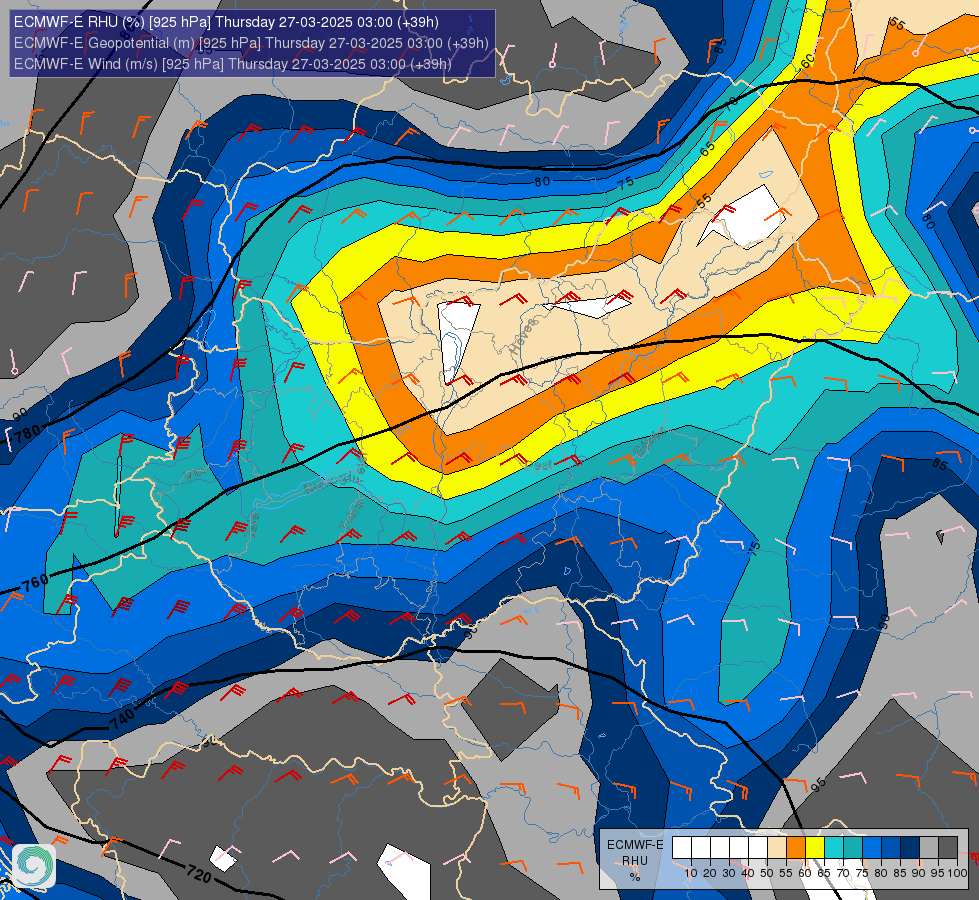Pick the light gray 90–95 legend swatch
The image size is (979, 900).
[x=929, y=847]
